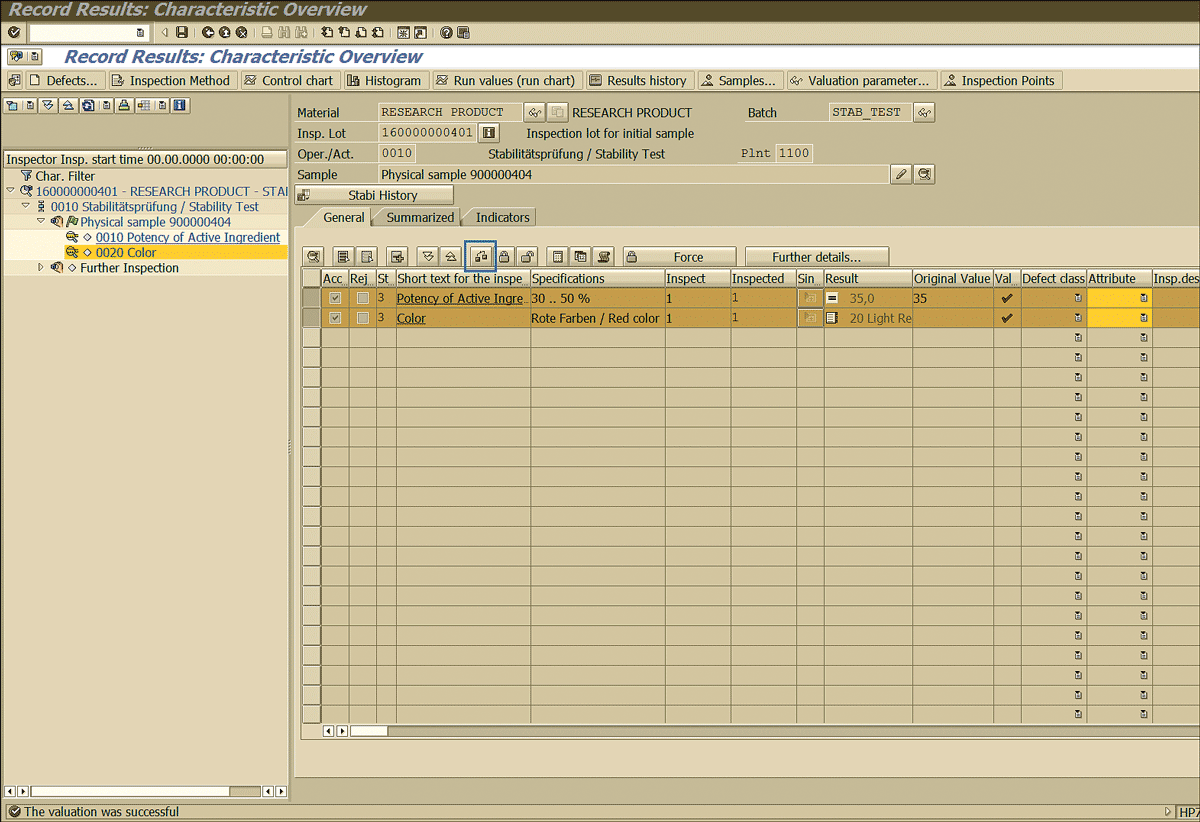
Task: Open the command field history dropdown
Action: (141, 33)
